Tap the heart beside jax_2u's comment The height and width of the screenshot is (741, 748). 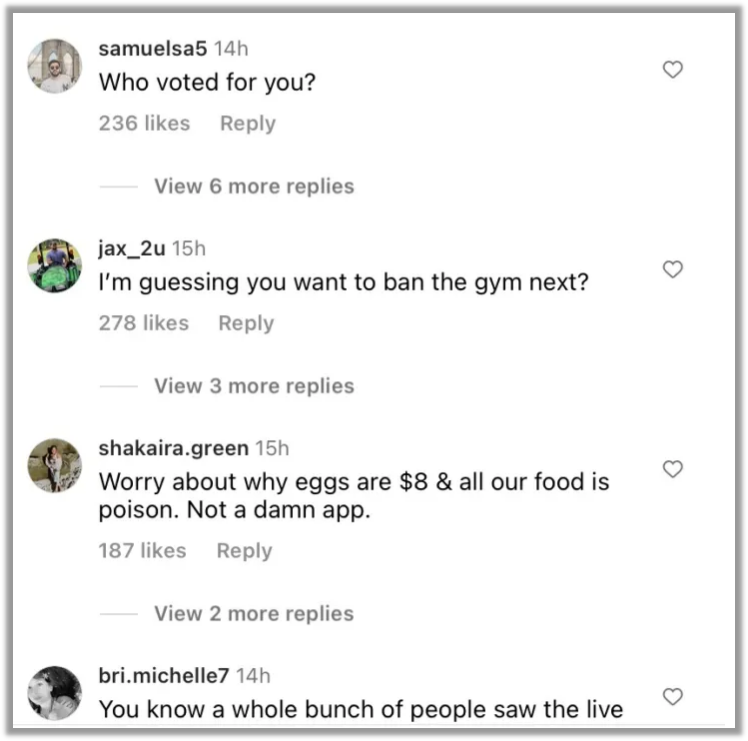coord(673,269)
